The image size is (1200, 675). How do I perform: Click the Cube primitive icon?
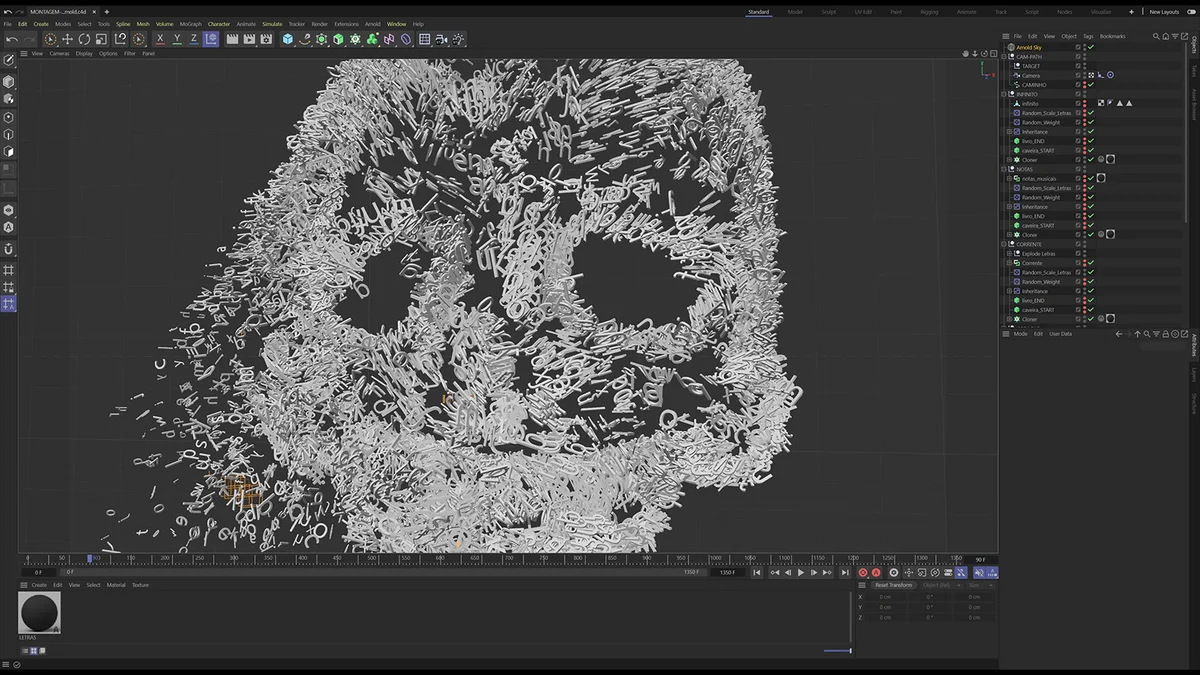tap(288, 39)
